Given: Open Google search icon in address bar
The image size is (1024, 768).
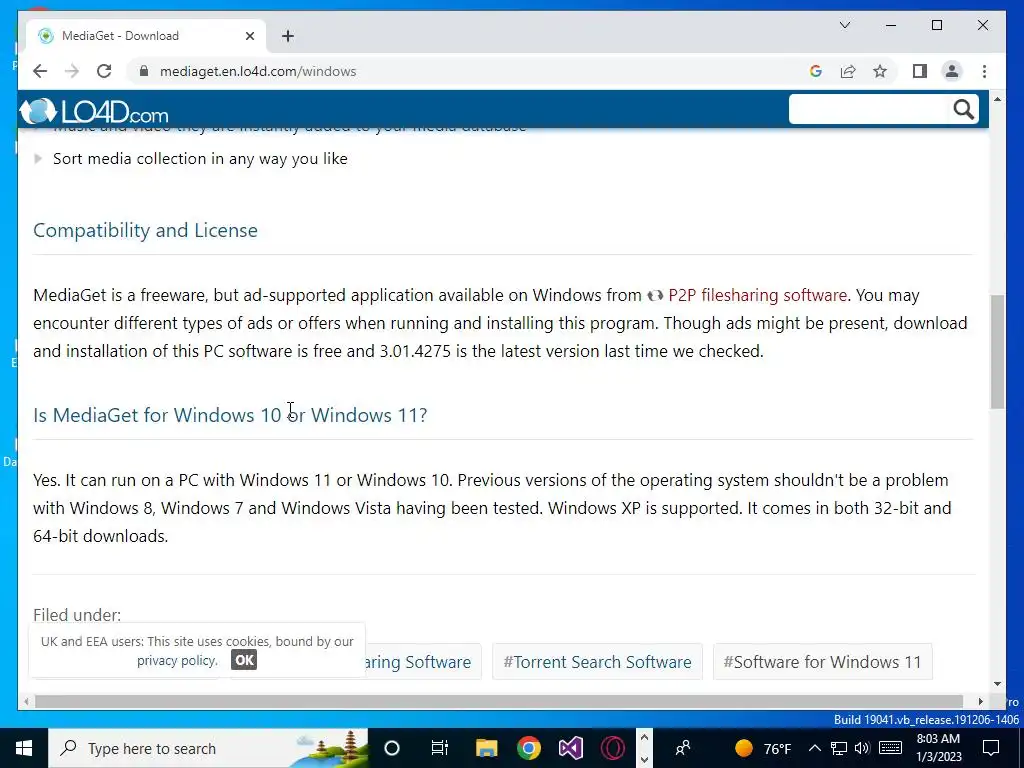Looking at the screenshot, I should (816, 71).
